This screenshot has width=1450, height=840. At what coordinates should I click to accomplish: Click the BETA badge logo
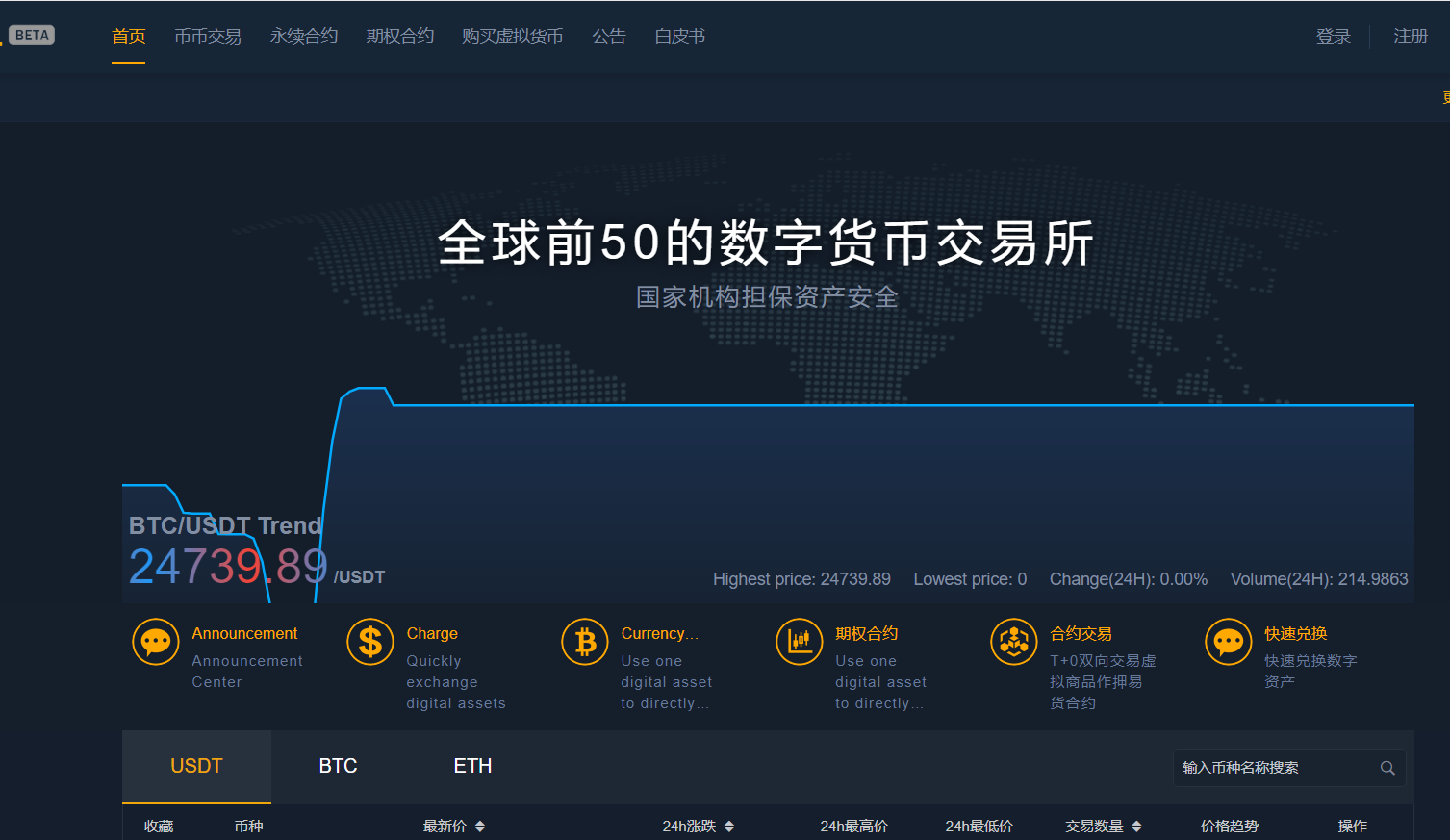[x=32, y=36]
